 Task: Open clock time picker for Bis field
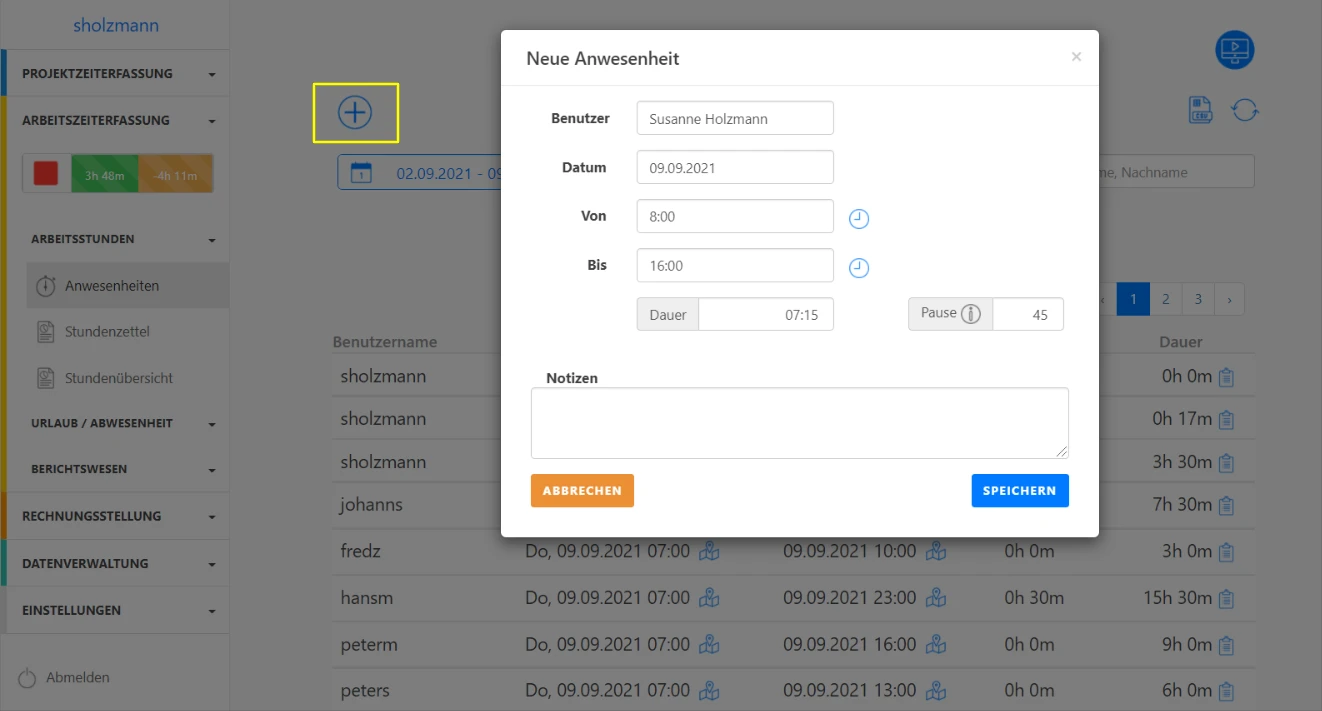pyautogui.click(x=859, y=268)
